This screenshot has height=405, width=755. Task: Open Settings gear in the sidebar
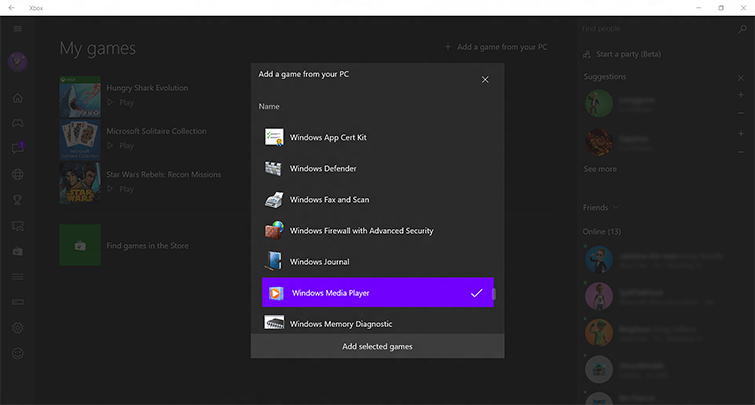coord(17,328)
